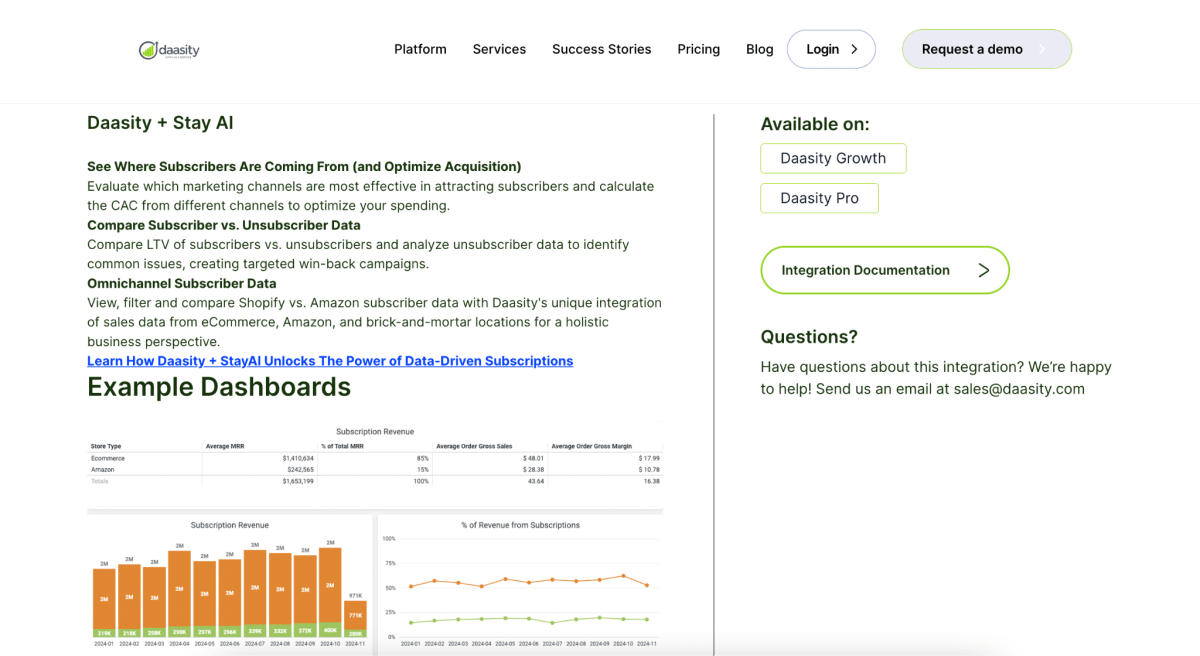Select the Daasity Growth plan tag
The image size is (1200, 656).
[833, 158]
